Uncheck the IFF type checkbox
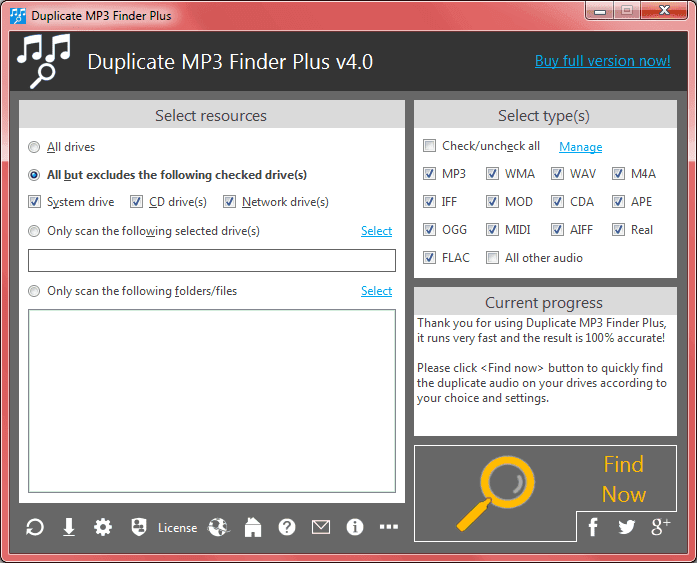Image resolution: width=697 pixels, height=563 pixels. coord(429,202)
